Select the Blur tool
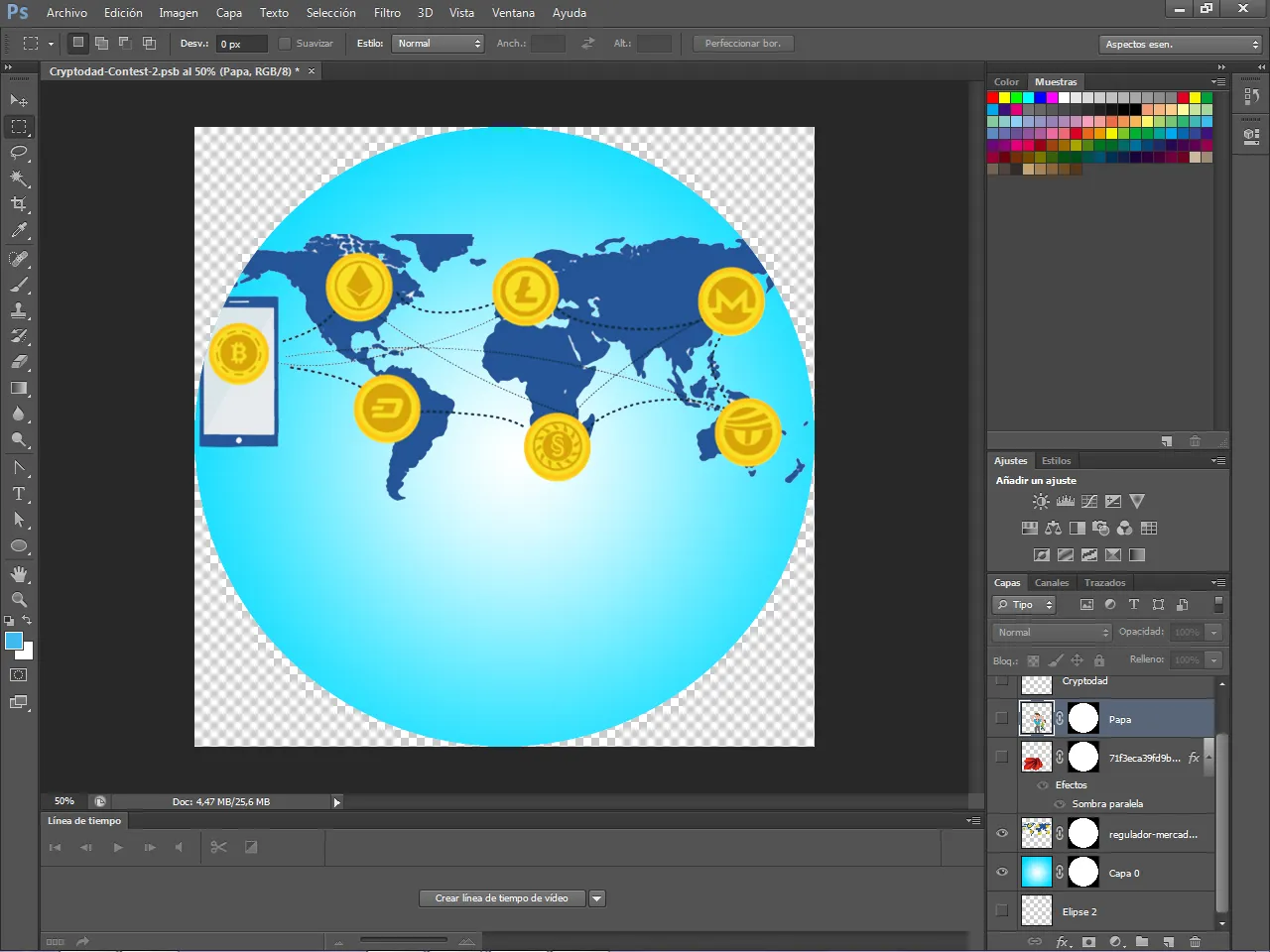This screenshot has height=952, width=1270. 19,414
